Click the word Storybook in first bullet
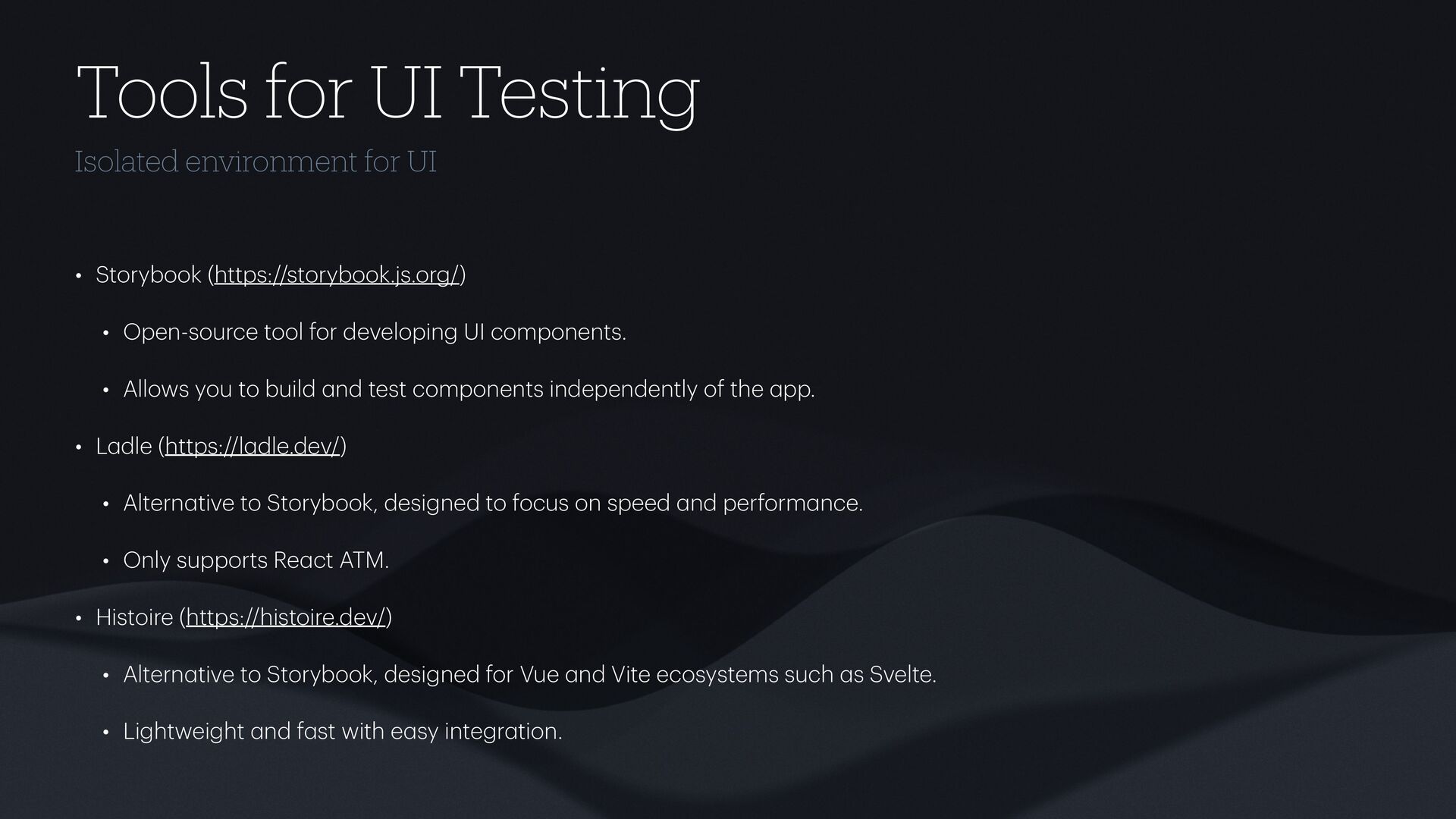Screen dimensions: 1456x819 click(x=149, y=275)
